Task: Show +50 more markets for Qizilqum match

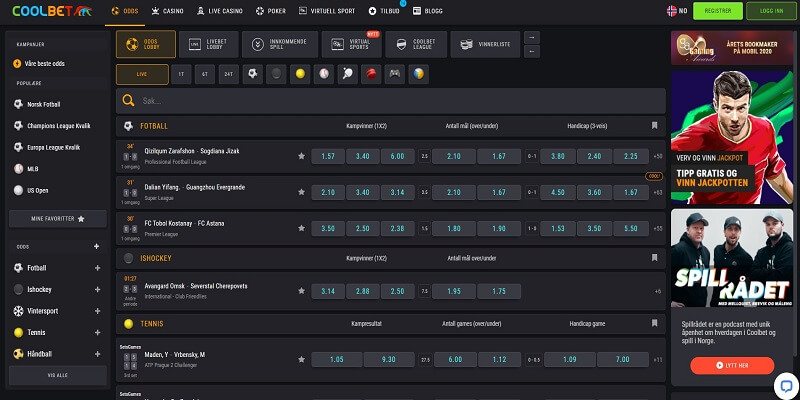Action: 658,157
